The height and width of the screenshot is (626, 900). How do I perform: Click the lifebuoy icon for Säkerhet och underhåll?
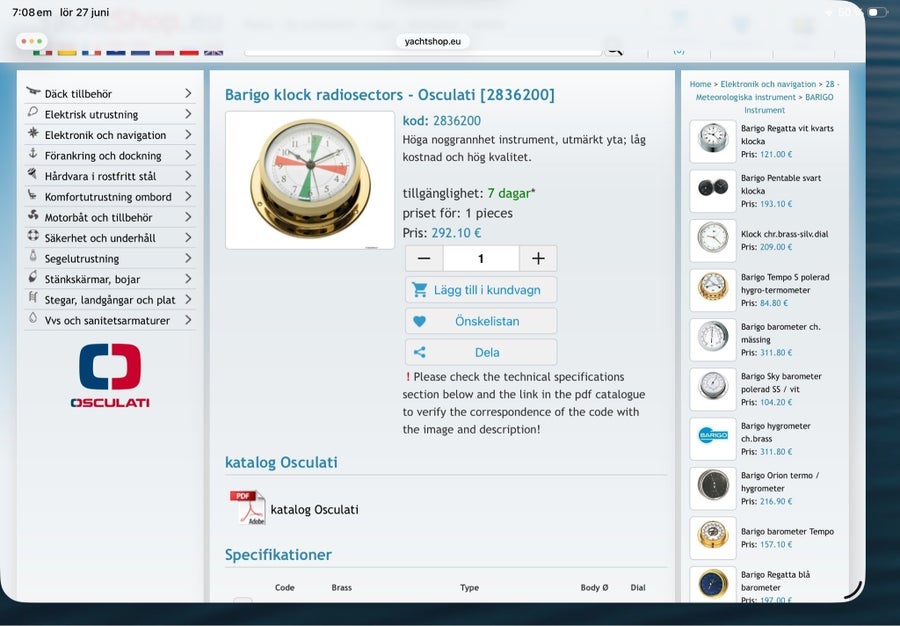tap(33, 236)
